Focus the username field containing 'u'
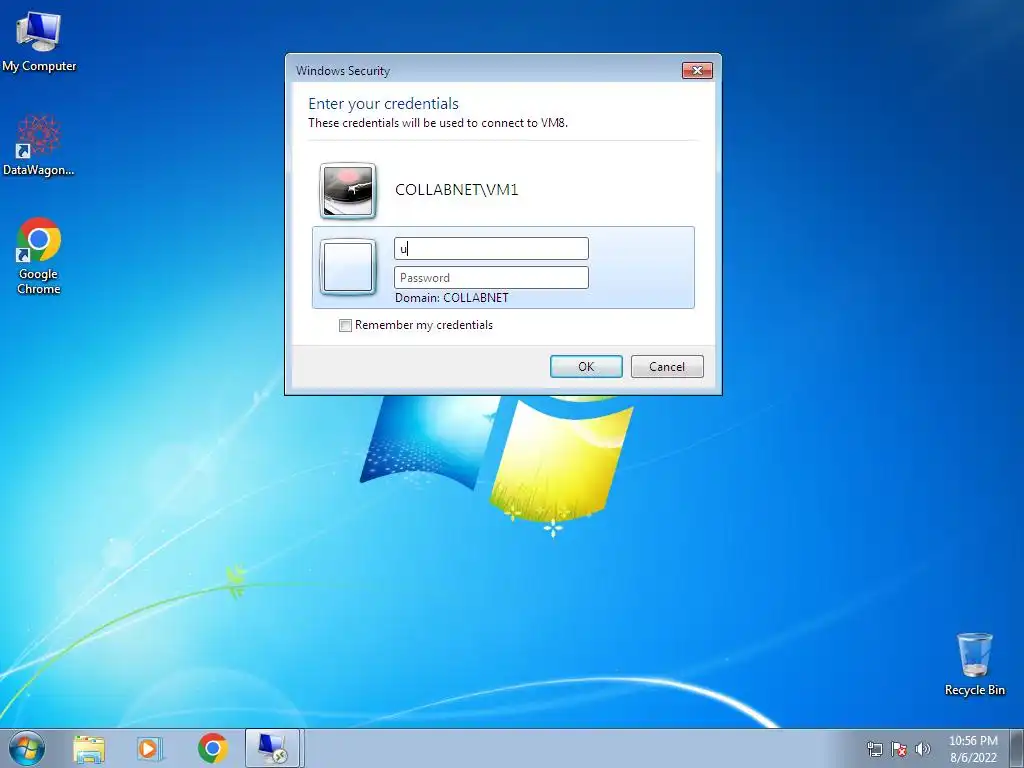 tap(491, 248)
